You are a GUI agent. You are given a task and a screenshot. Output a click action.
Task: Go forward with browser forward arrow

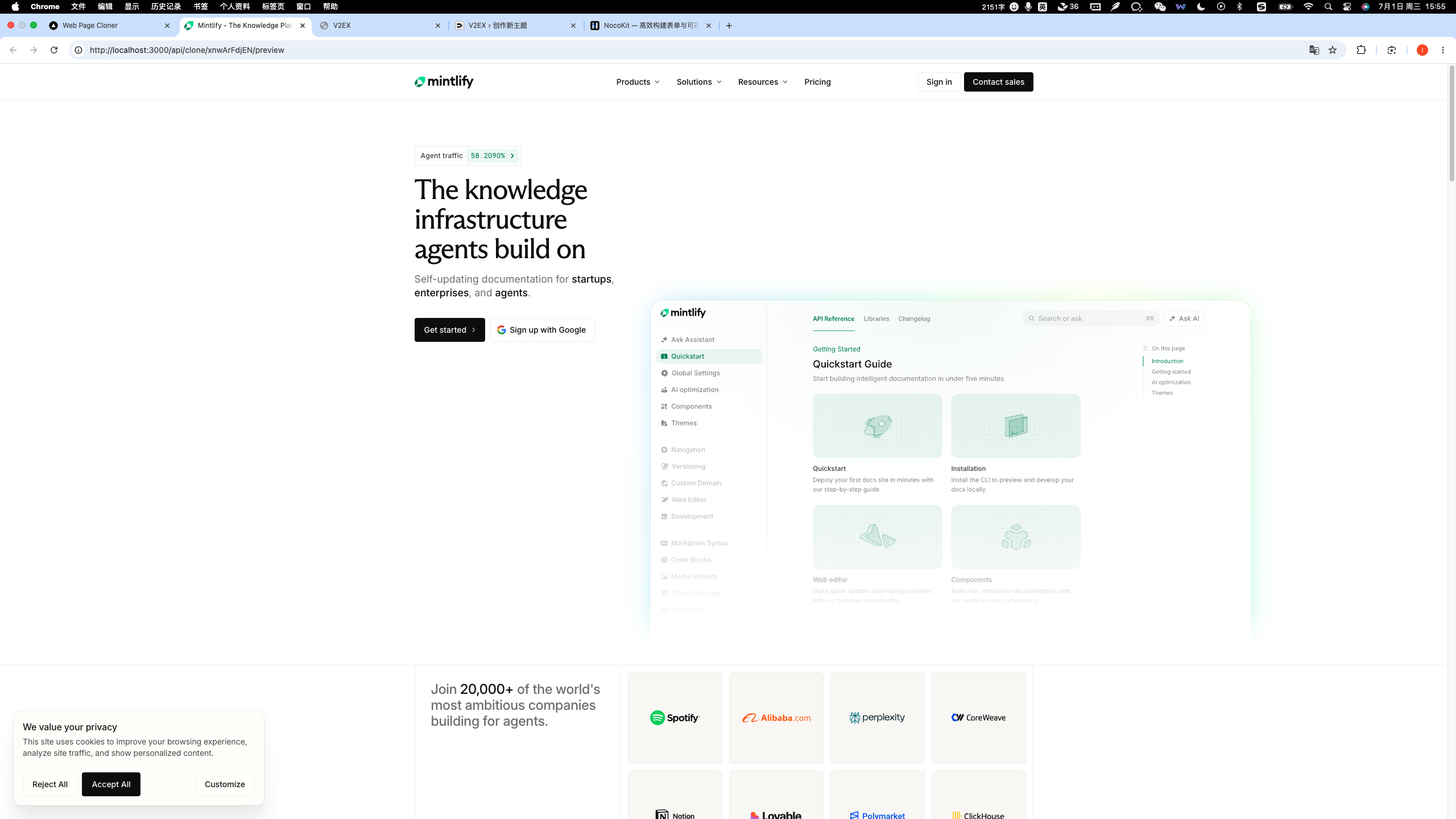(x=34, y=50)
